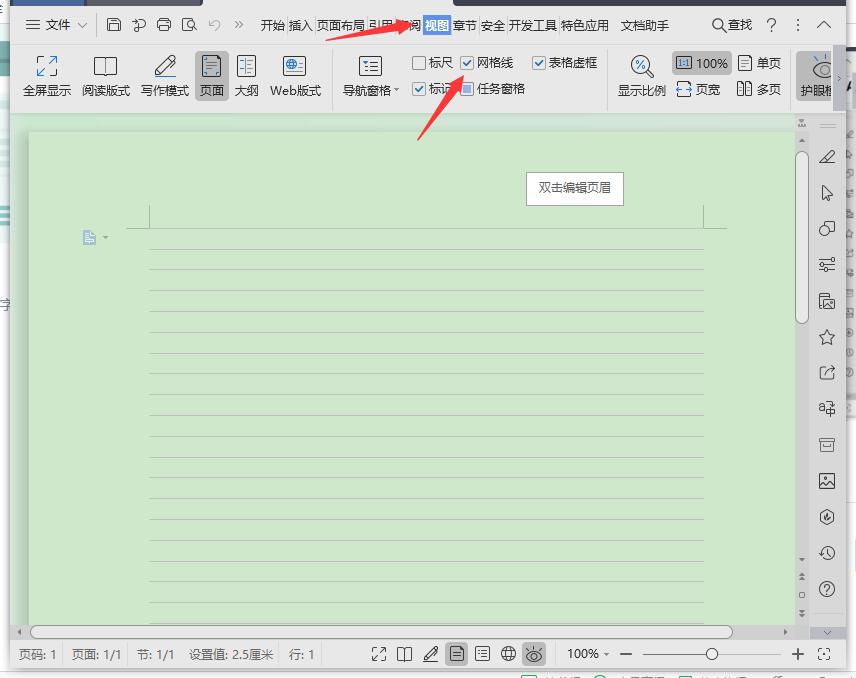Click the zoom in plus button
The width and height of the screenshot is (856, 678).
[798, 653]
